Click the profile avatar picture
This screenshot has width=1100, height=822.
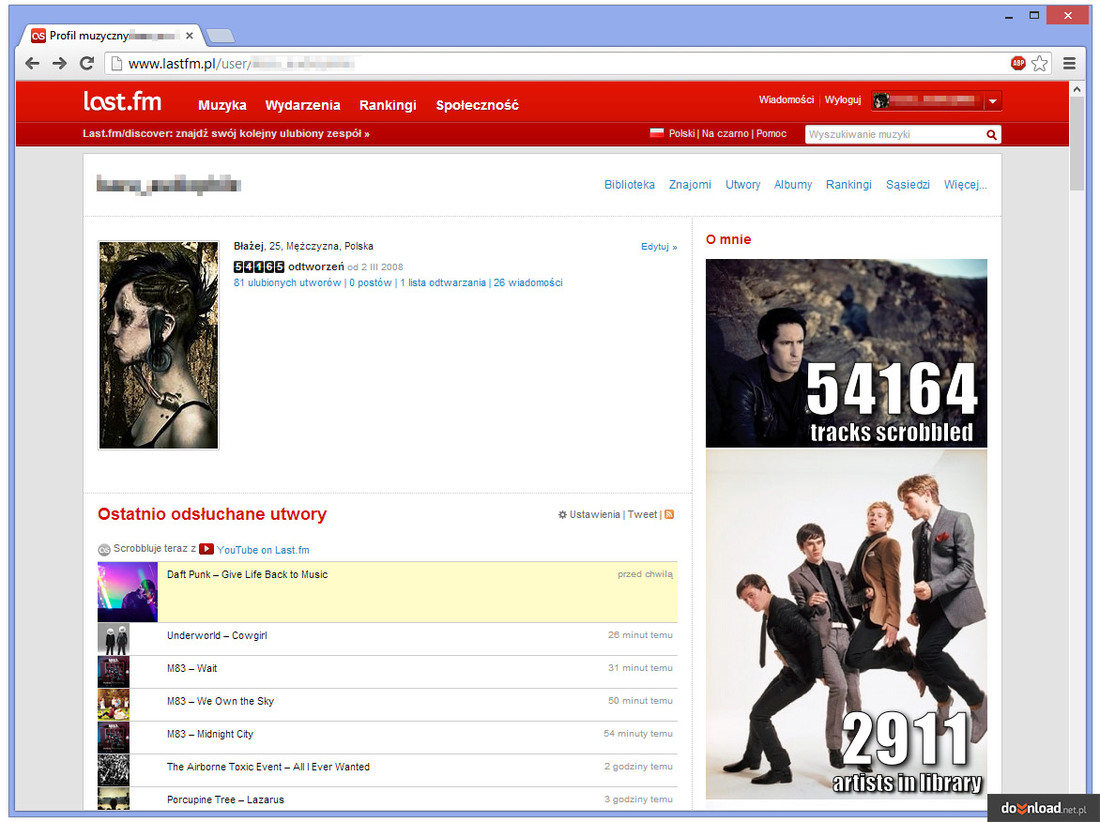pyautogui.click(x=159, y=345)
